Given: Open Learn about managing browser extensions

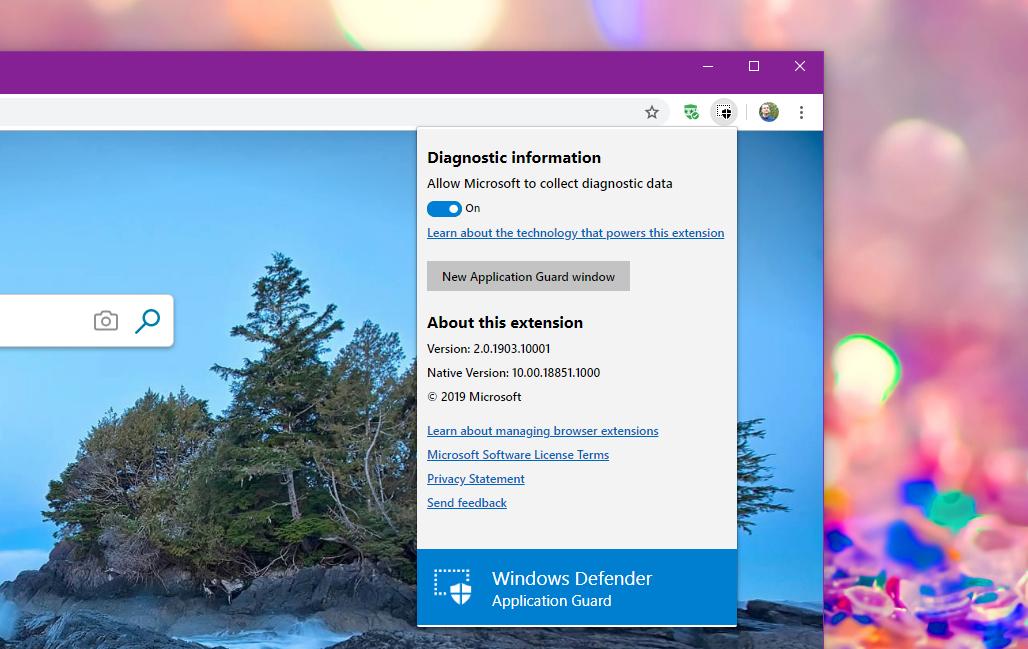Looking at the screenshot, I should (543, 431).
